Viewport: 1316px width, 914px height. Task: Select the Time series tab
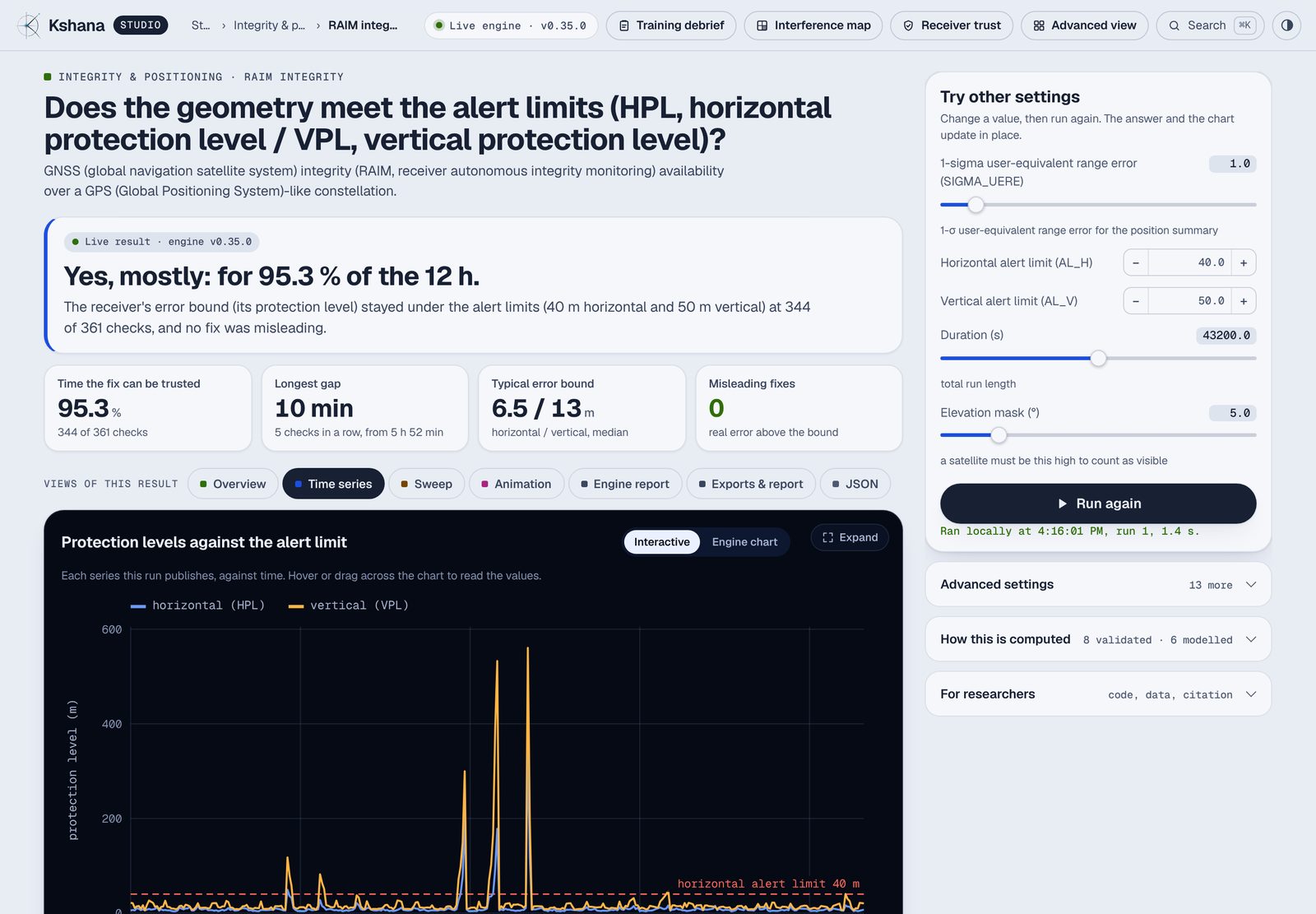point(333,484)
